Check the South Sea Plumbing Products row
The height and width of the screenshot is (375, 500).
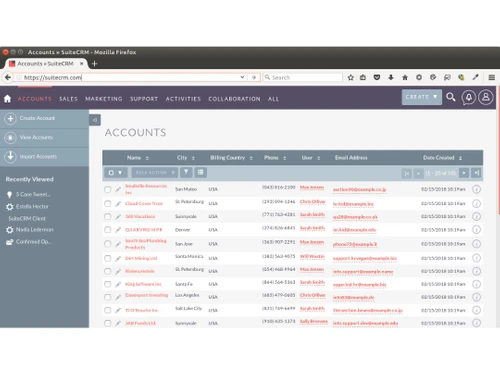(107, 244)
